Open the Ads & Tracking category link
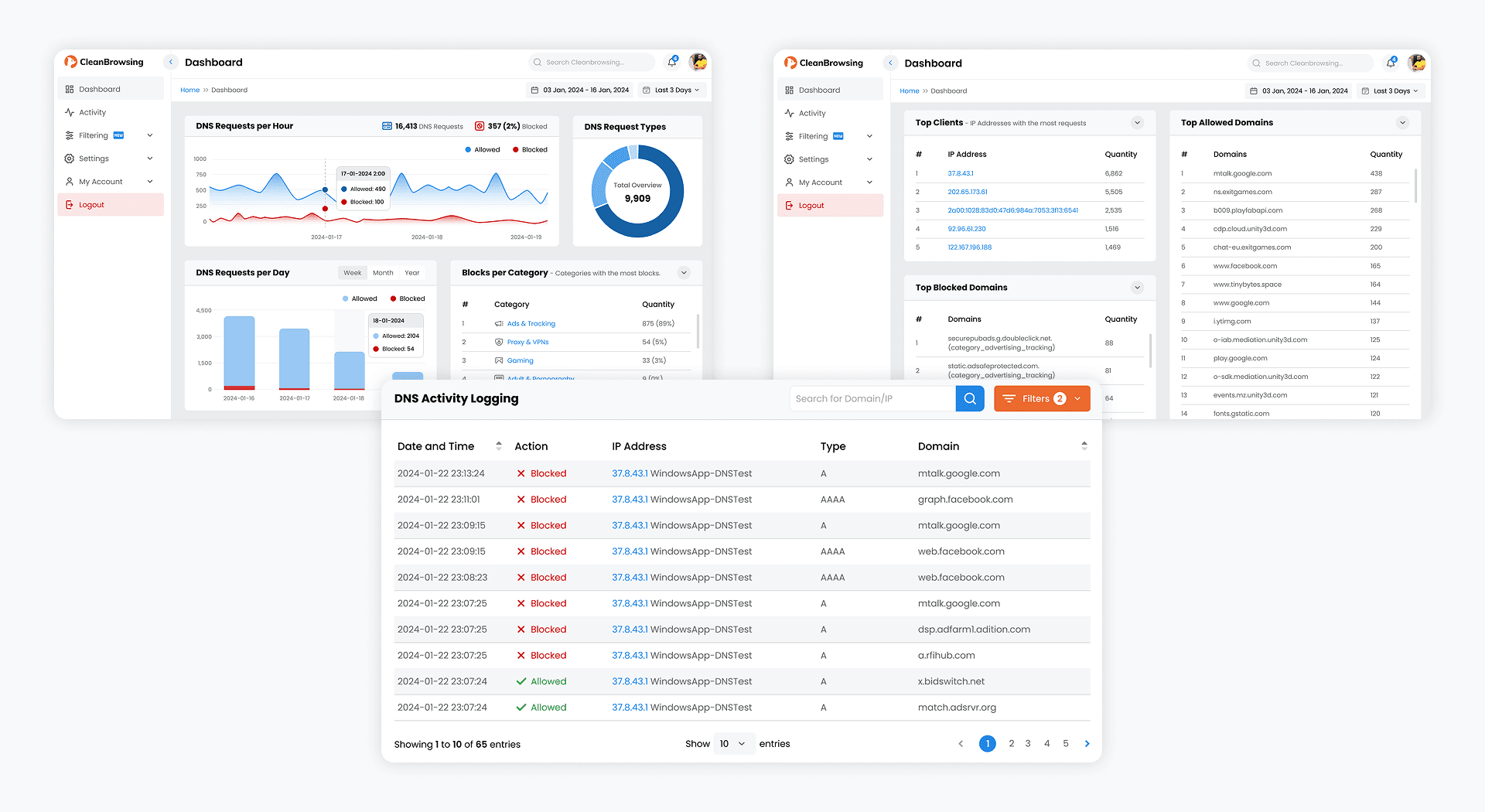This screenshot has height=812, width=1485. coord(531,324)
